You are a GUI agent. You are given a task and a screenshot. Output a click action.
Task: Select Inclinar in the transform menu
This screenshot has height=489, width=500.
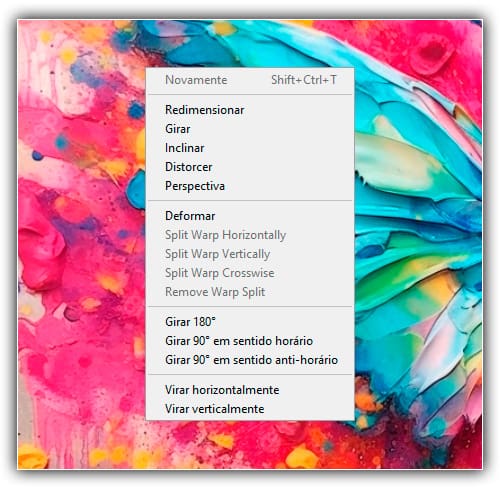click(250, 148)
